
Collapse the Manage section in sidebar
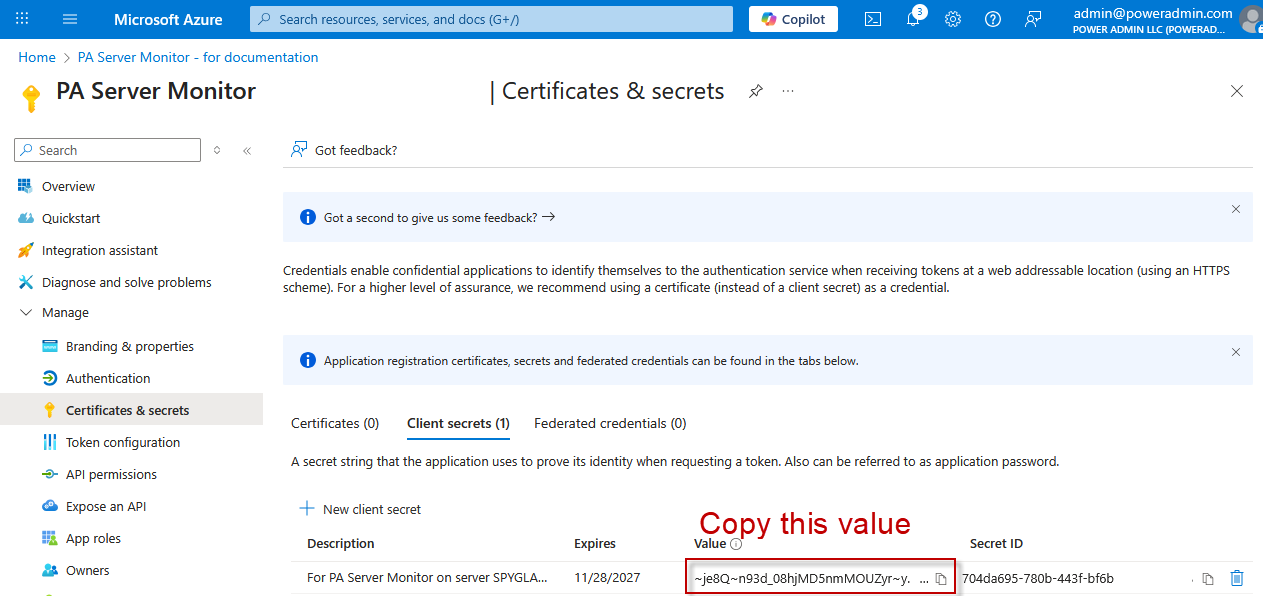(26, 313)
